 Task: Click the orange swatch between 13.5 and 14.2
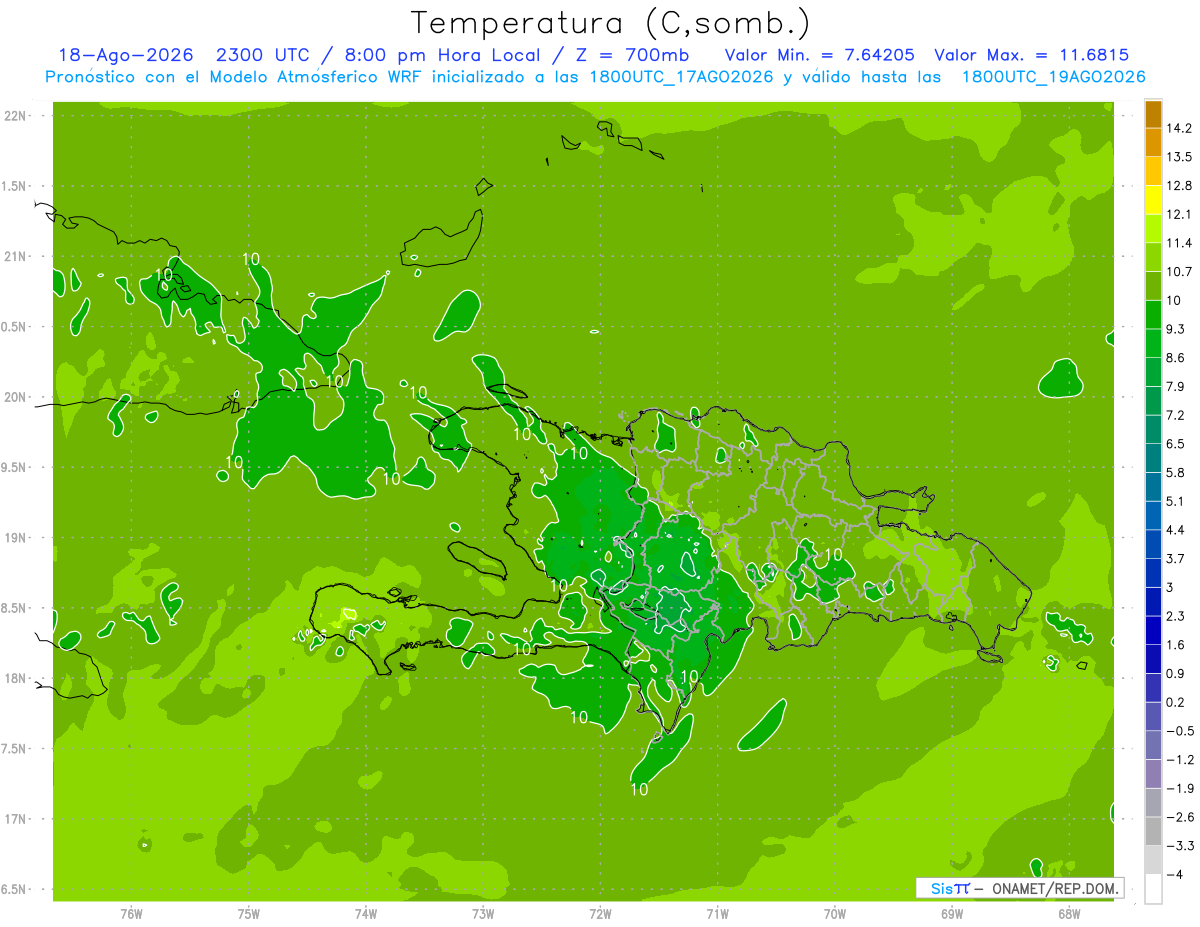pyautogui.click(x=1153, y=143)
